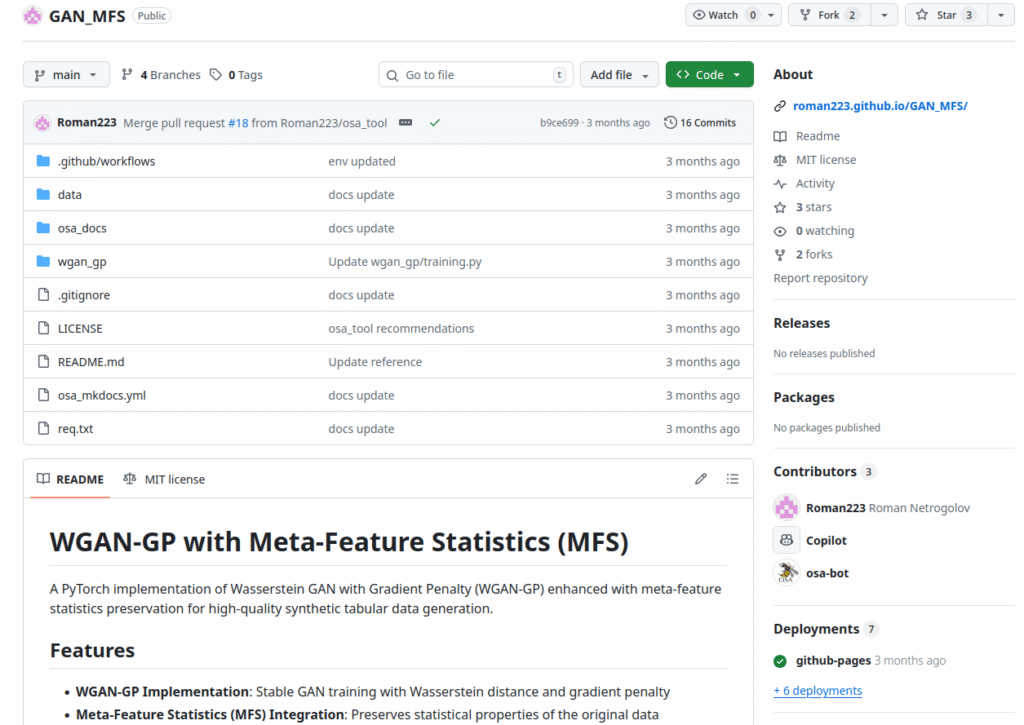Open the green Code dropdown

(x=709, y=75)
